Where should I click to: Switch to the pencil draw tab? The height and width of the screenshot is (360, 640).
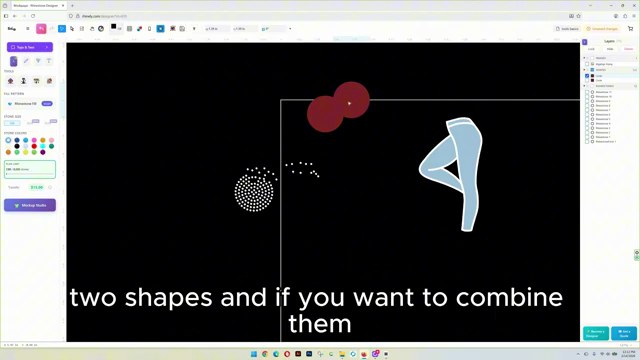click(26, 61)
